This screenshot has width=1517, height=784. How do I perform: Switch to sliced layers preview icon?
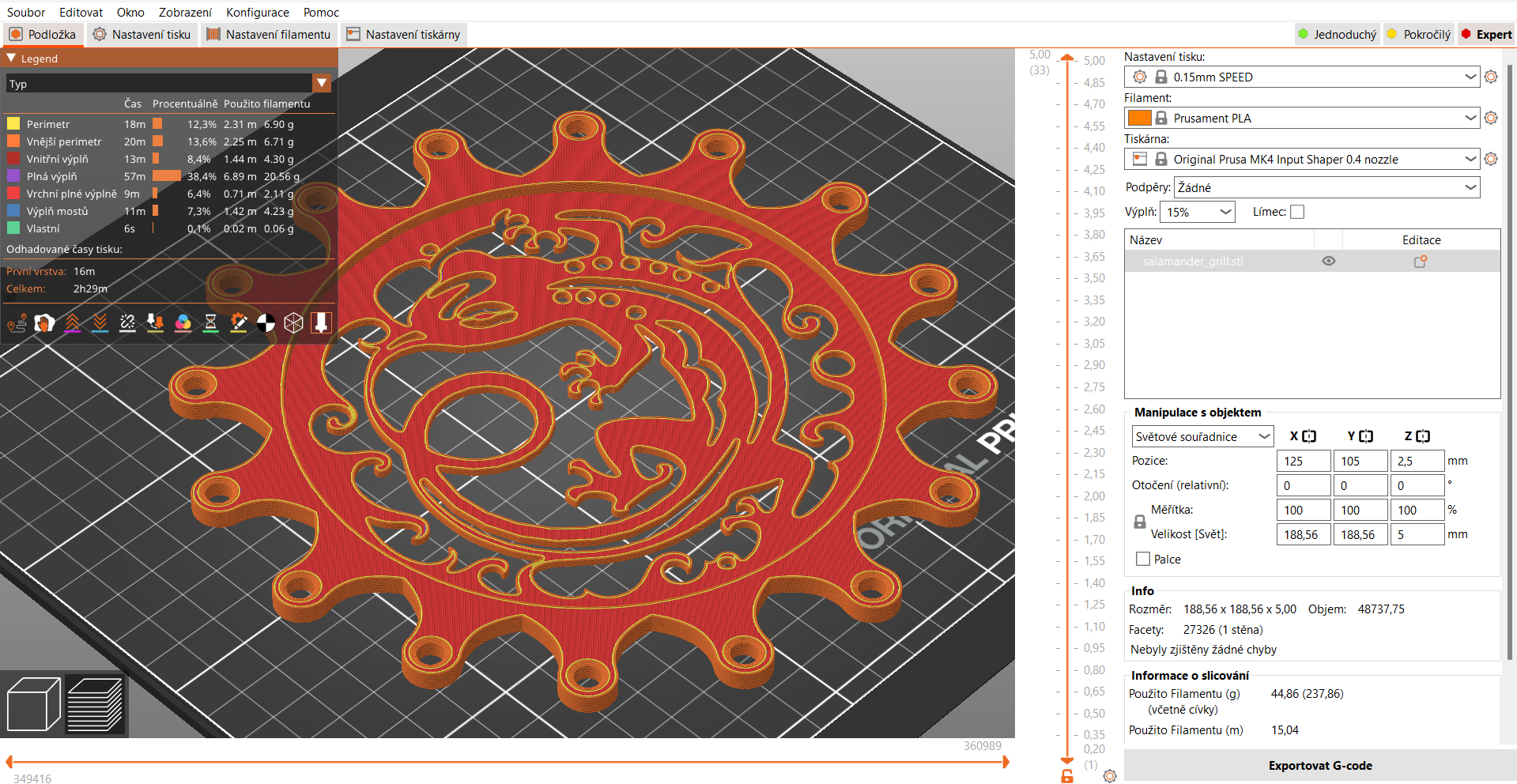click(x=95, y=704)
